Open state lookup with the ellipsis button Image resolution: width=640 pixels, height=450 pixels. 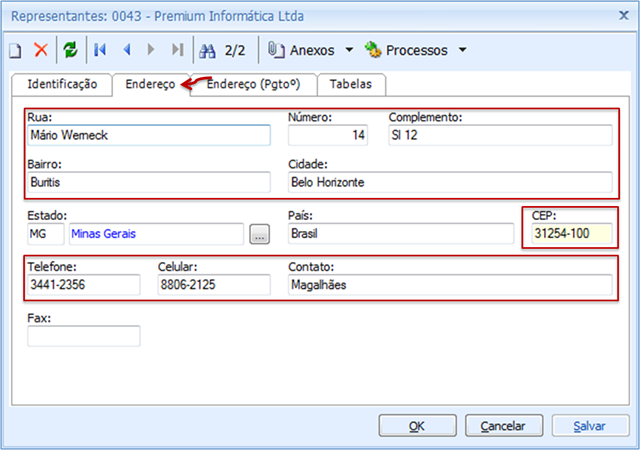pos(260,234)
